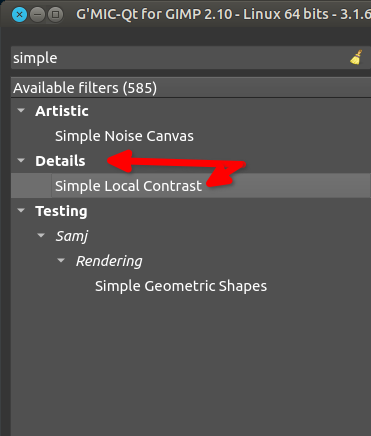Select the Artistic category label
This screenshot has width=371, height=436.
coord(62,111)
